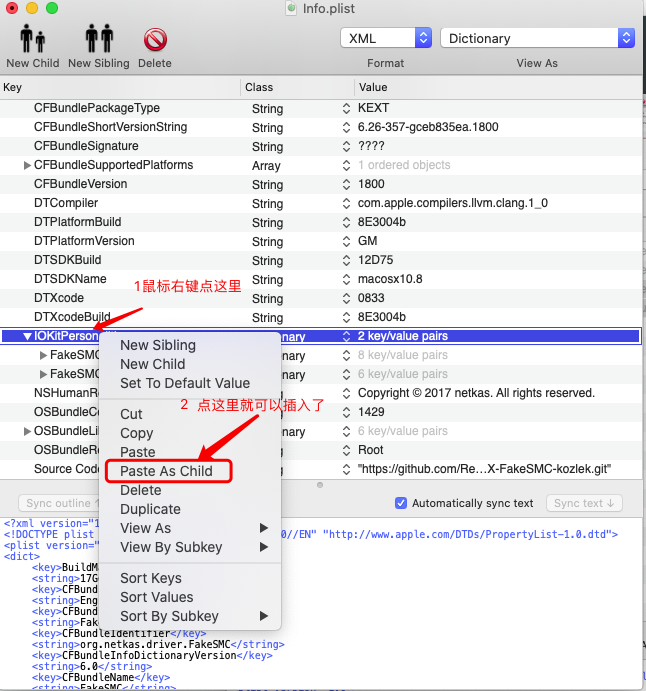The height and width of the screenshot is (691, 646).
Task: Change class stepper for DTXcode row
Action: 346,298
